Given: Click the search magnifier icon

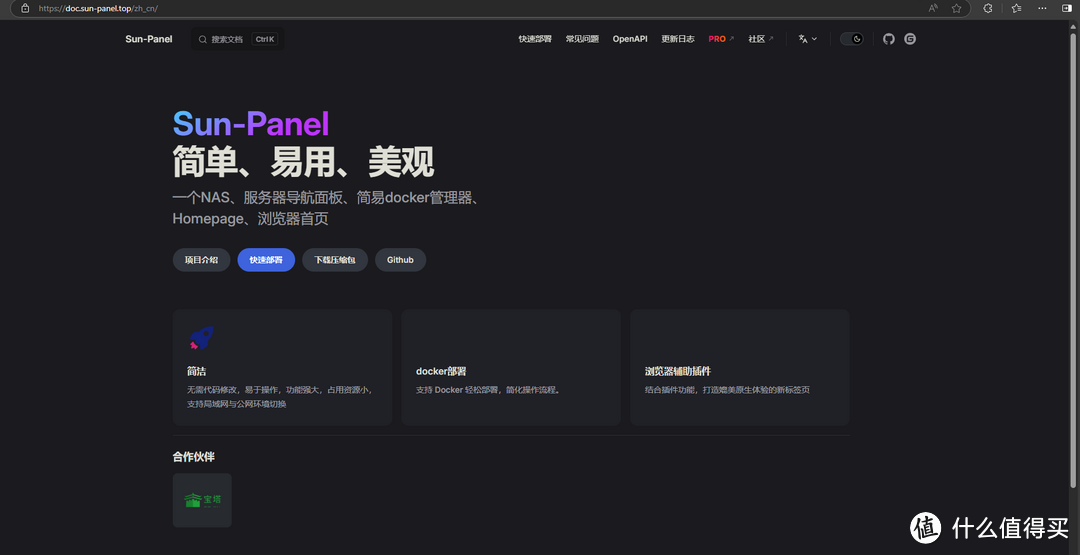Looking at the screenshot, I should point(202,39).
